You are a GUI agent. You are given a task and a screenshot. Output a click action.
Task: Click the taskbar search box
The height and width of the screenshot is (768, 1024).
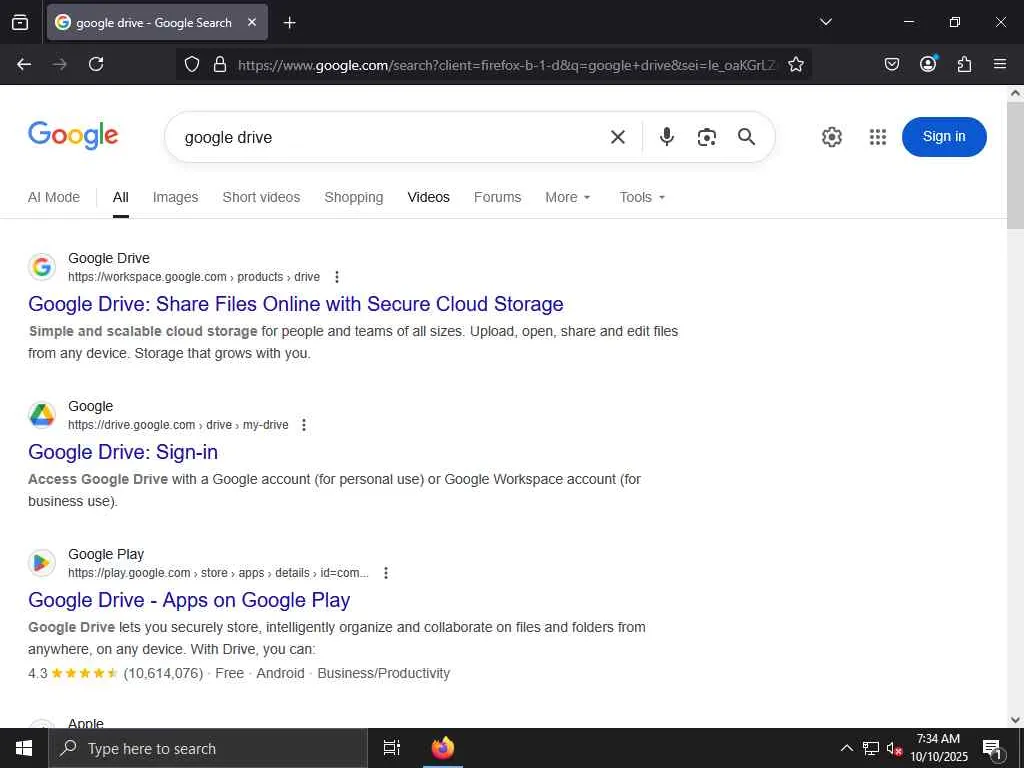208,748
